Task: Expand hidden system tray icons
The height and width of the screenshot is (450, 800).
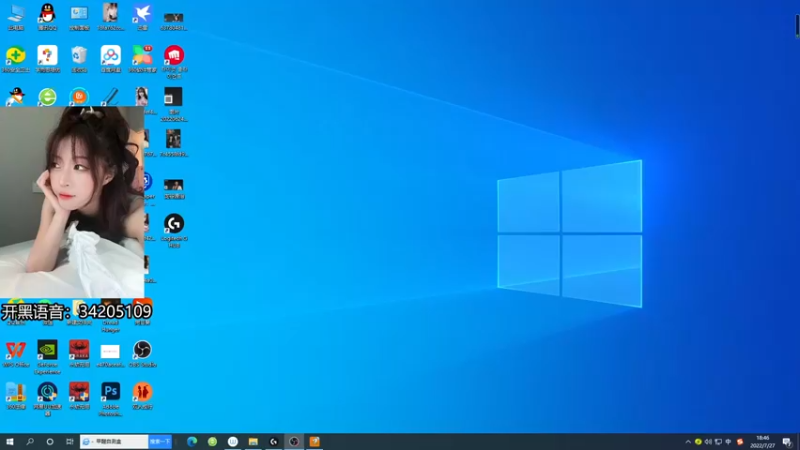Action: [688, 442]
